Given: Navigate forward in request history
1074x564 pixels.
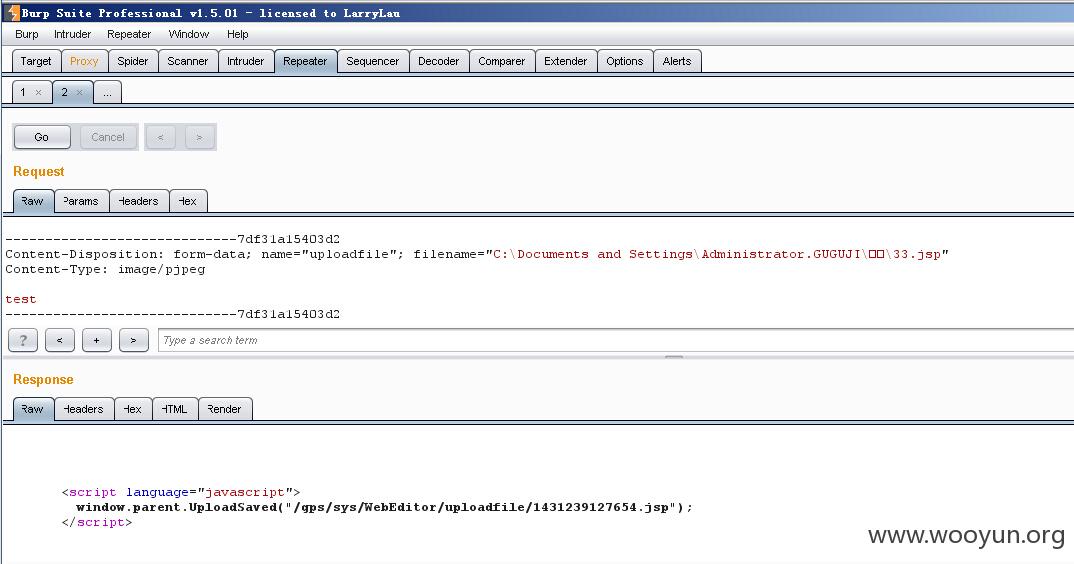Looking at the screenshot, I should tap(199, 137).
